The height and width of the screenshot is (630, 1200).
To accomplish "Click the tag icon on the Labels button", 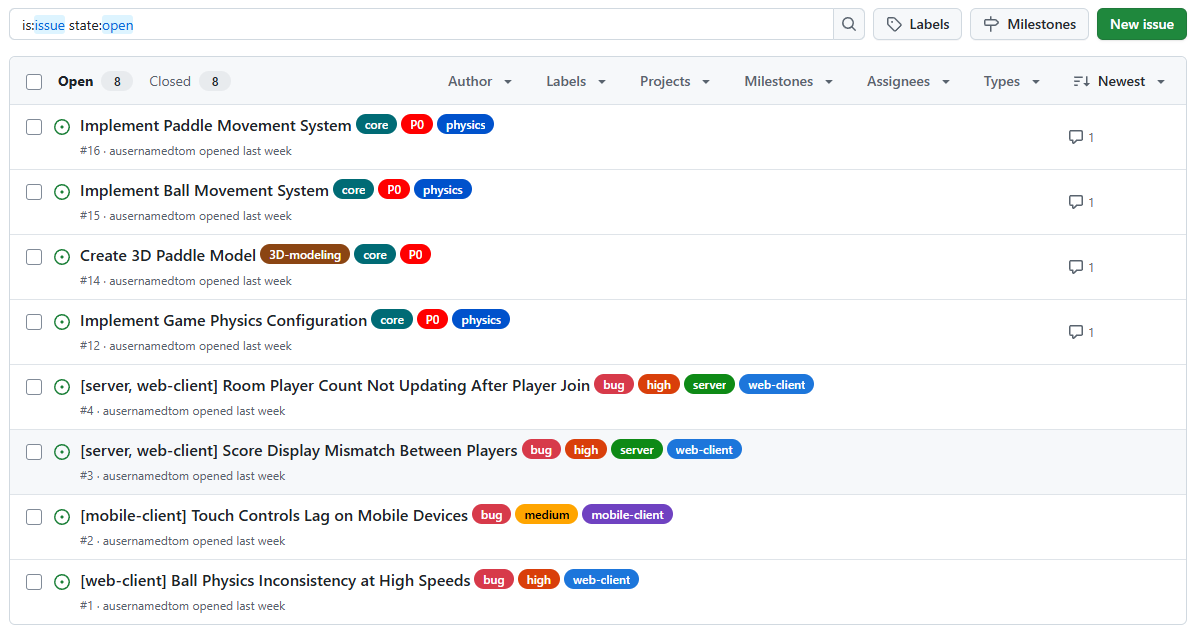I will click(x=895, y=24).
